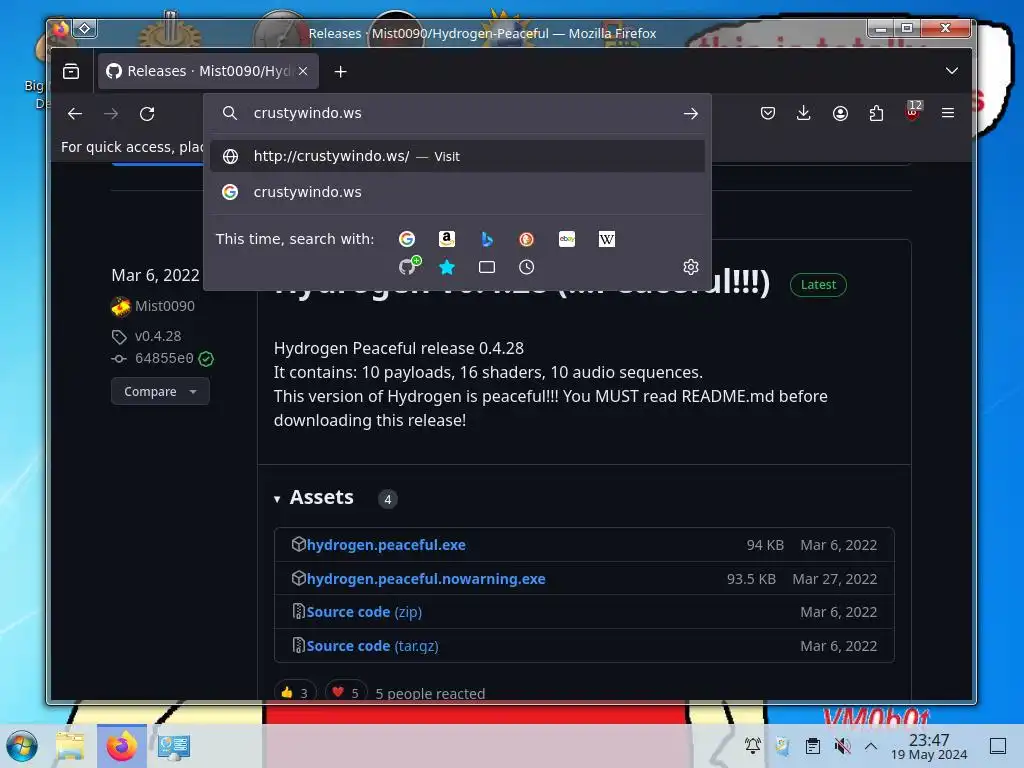
Task: Search in History clock icon
Action: tap(526, 267)
